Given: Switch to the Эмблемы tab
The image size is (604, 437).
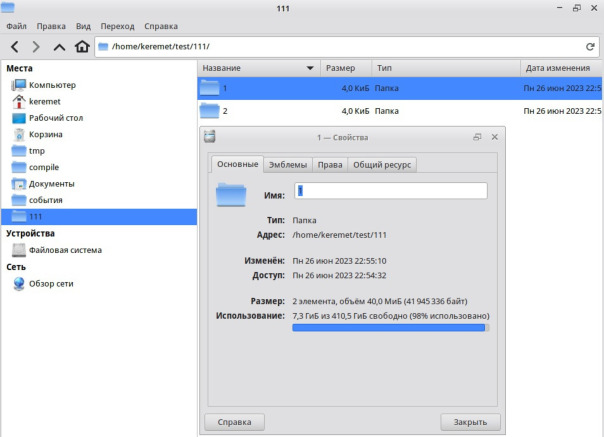Looking at the screenshot, I should click(288, 165).
